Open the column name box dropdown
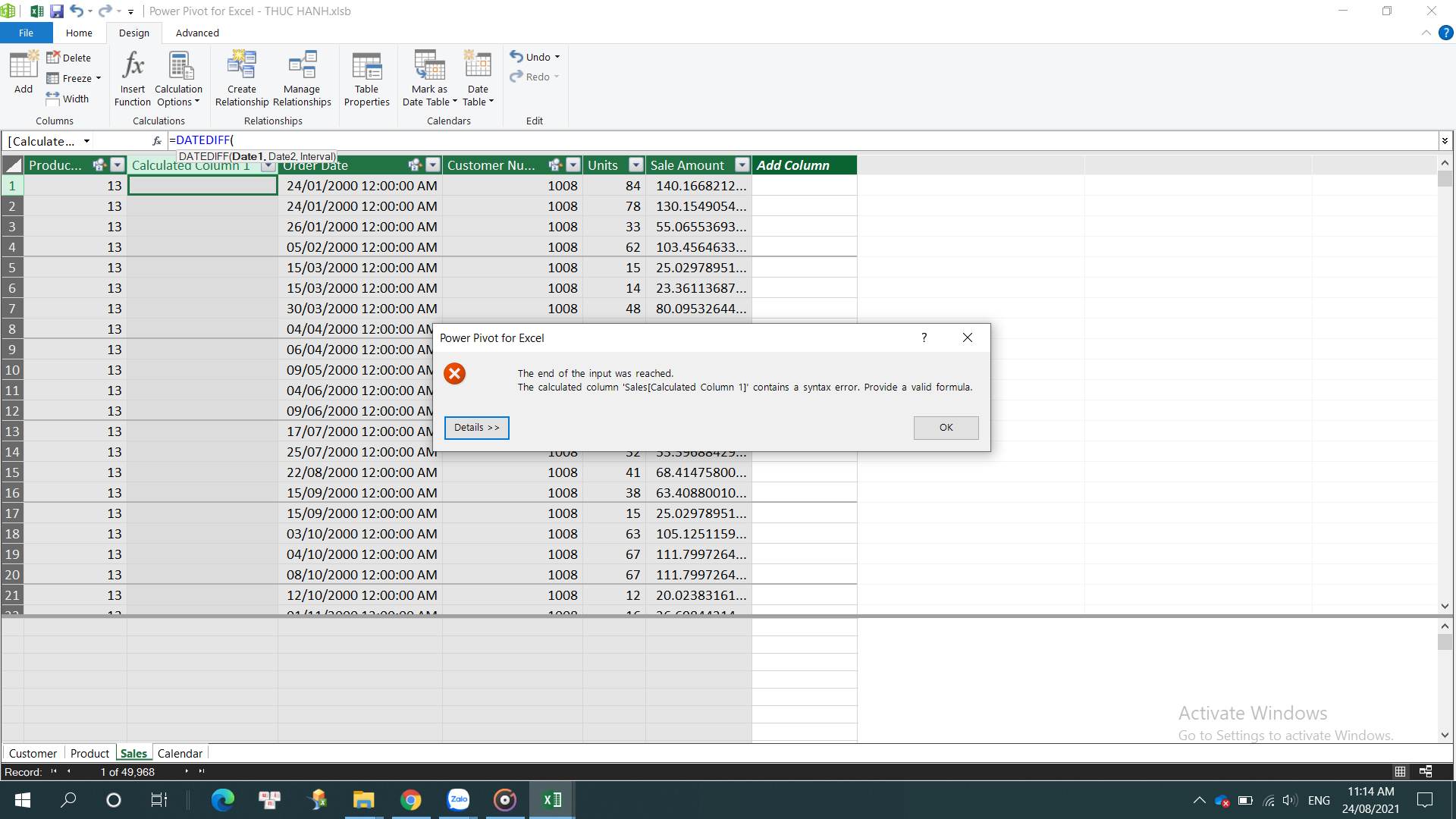Image resolution: width=1456 pixels, height=819 pixels. click(87, 141)
